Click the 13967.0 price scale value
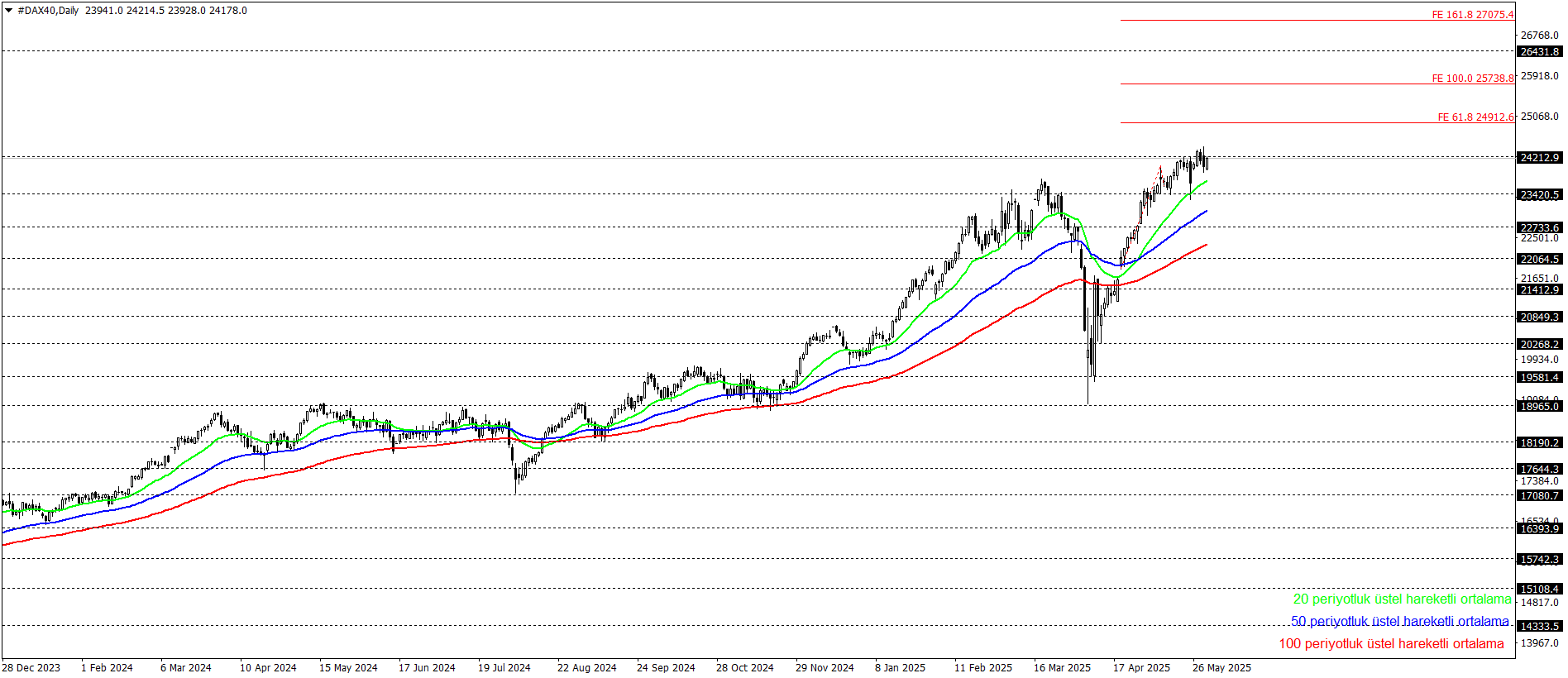1568x678 pixels. [x=1540, y=642]
